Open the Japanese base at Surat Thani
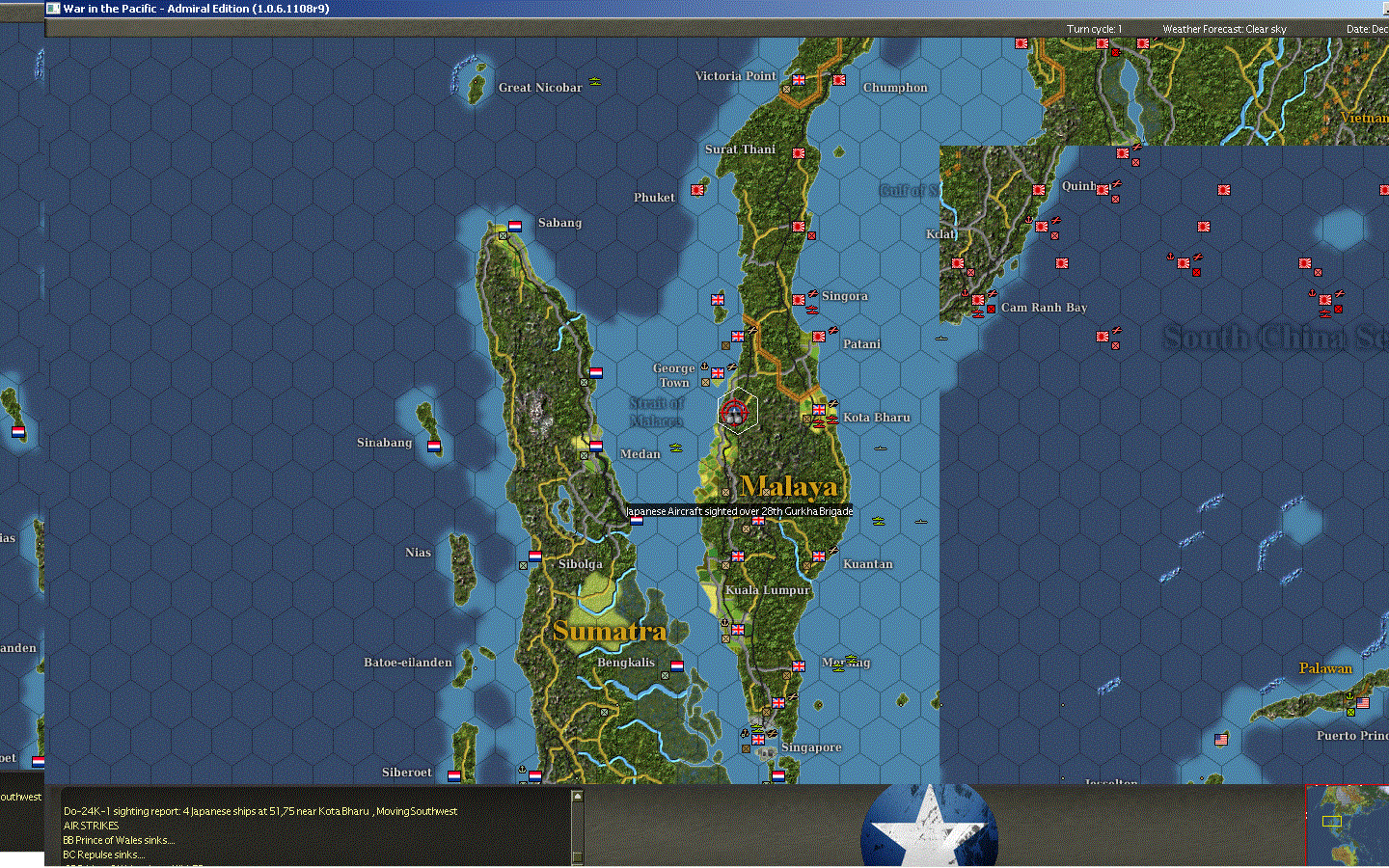 (799, 153)
